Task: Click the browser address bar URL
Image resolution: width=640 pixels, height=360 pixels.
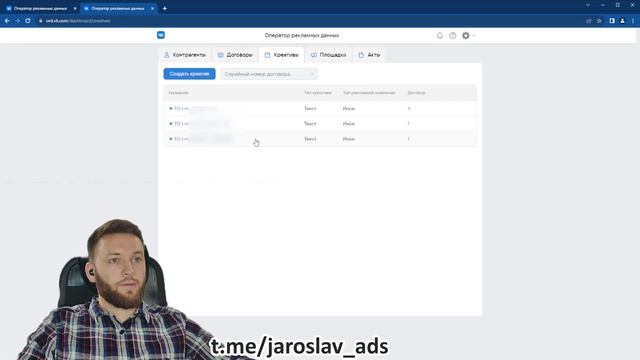Action: point(78,20)
